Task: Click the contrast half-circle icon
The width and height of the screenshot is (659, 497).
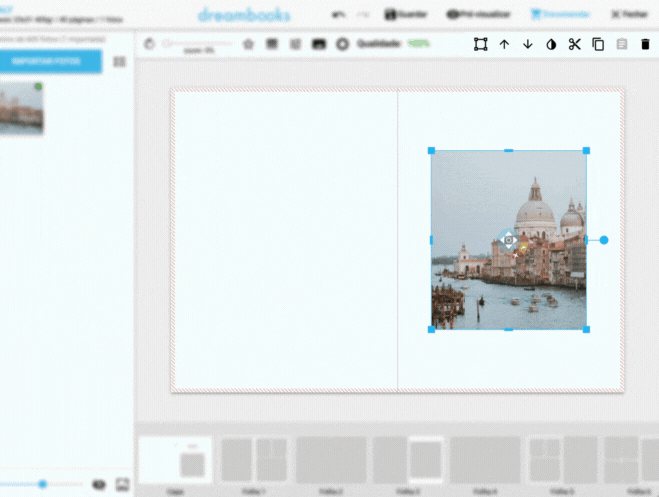Action: [551, 44]
